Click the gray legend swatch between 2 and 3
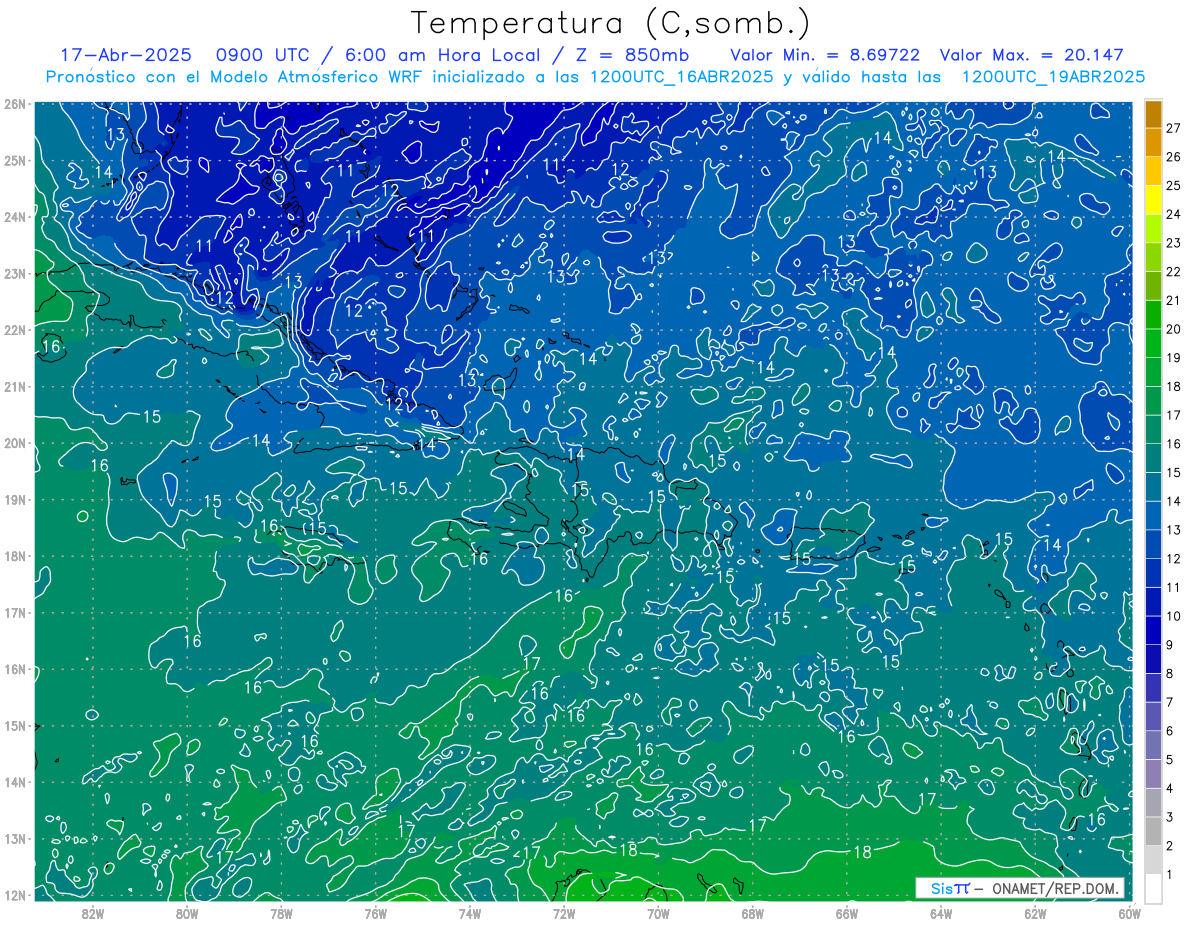 coord(1154,830)
